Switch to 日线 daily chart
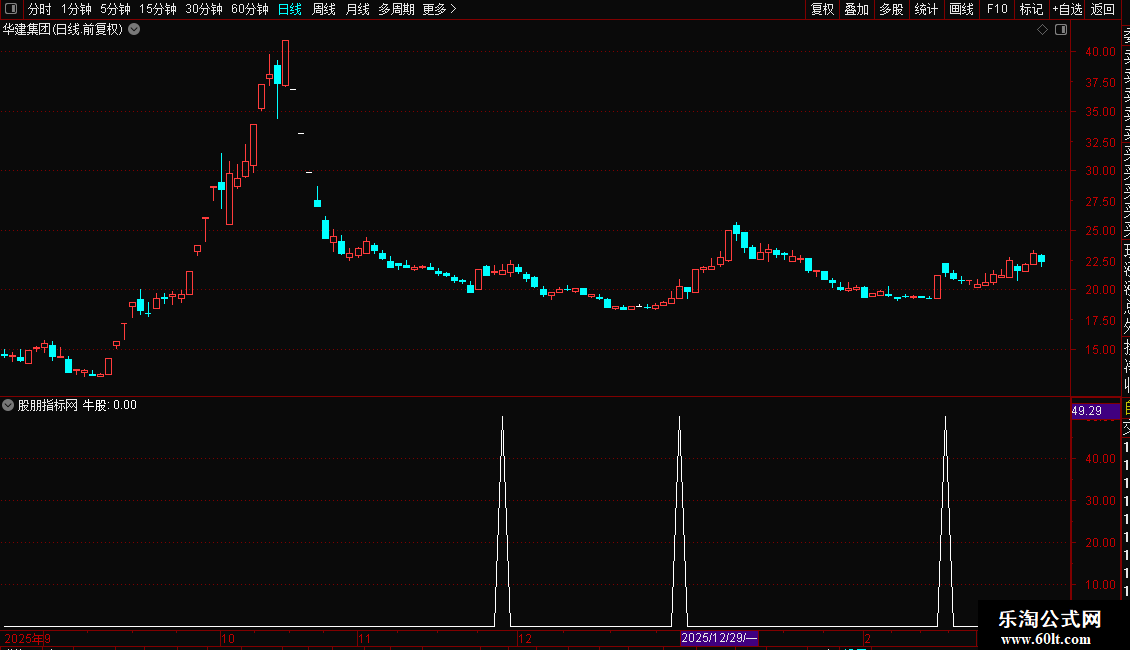 click(290, 9)
